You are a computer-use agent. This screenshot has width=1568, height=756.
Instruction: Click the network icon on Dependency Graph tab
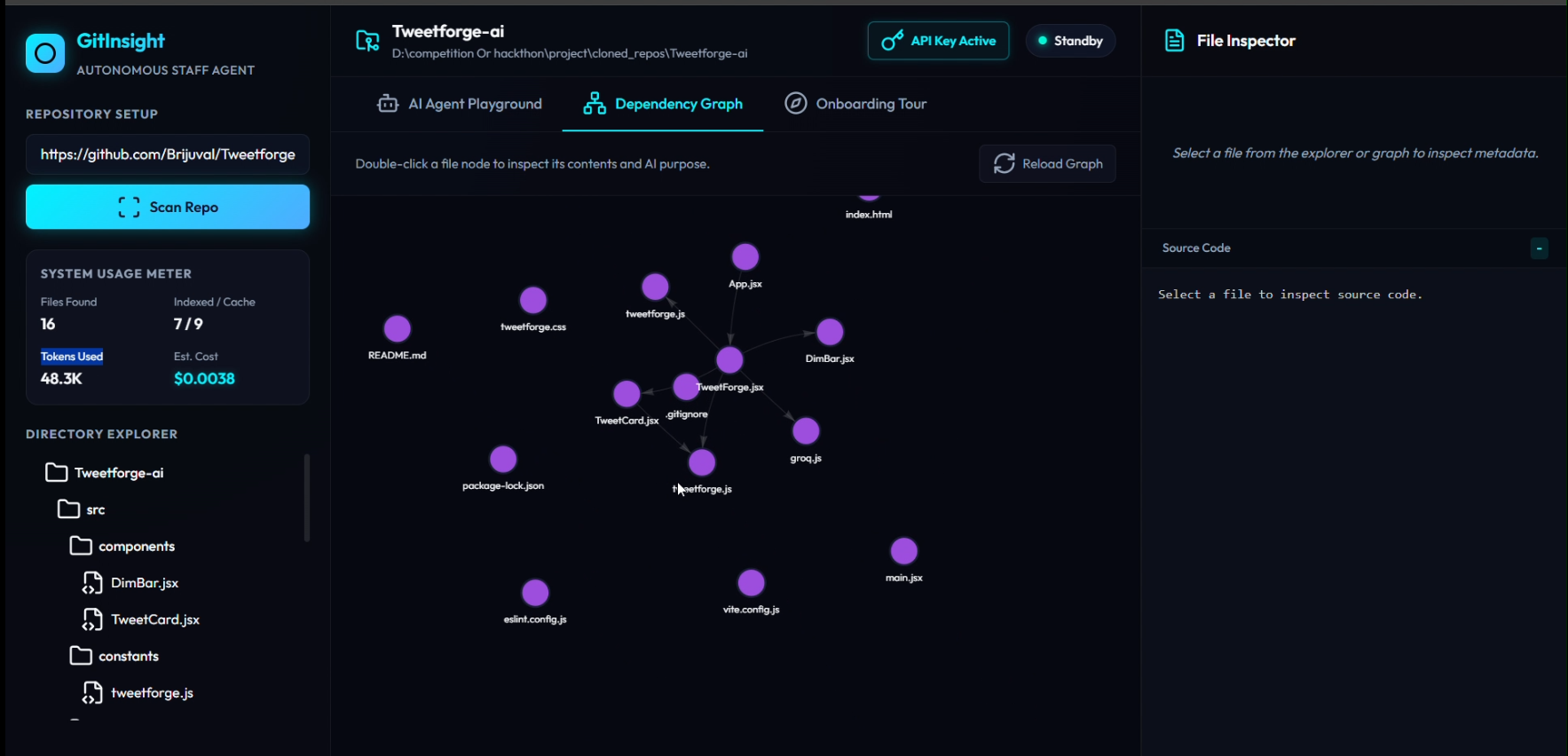pyautogui.click(x=595, y=104)
